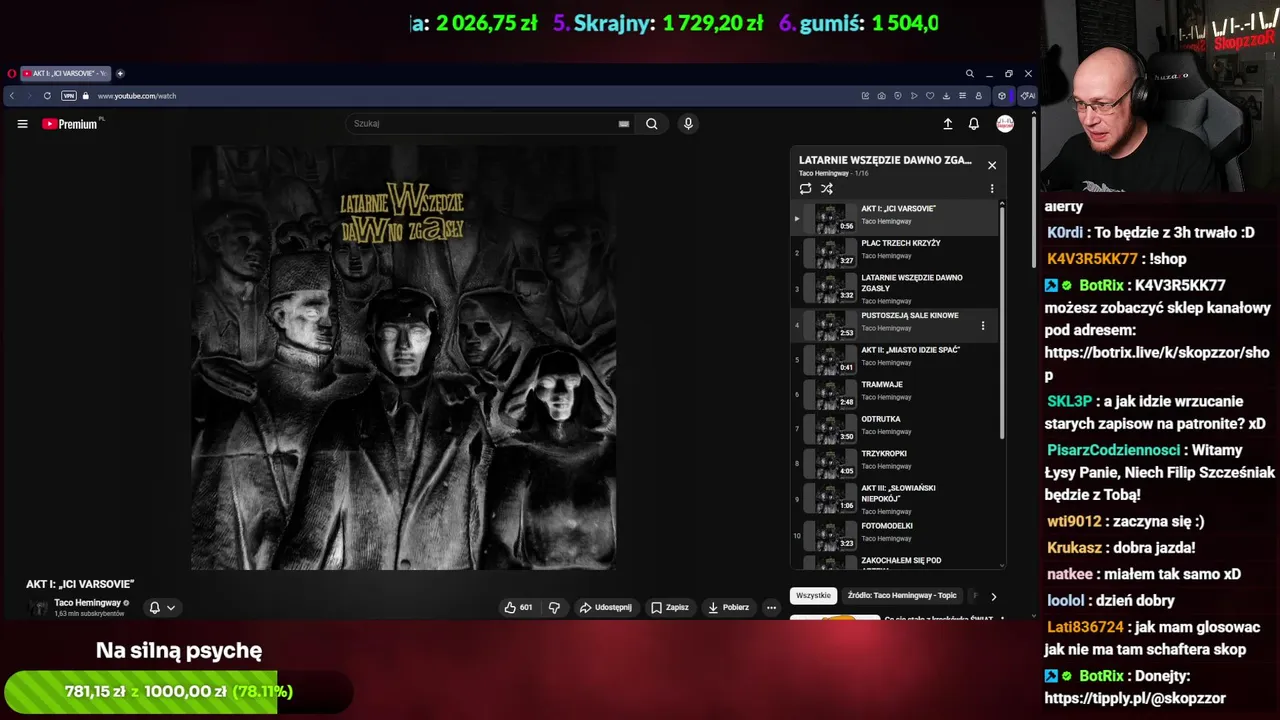The width and height of the screenshot is (1280, 720).
Task: Activate voice search microphone
Action: [688, 124]
